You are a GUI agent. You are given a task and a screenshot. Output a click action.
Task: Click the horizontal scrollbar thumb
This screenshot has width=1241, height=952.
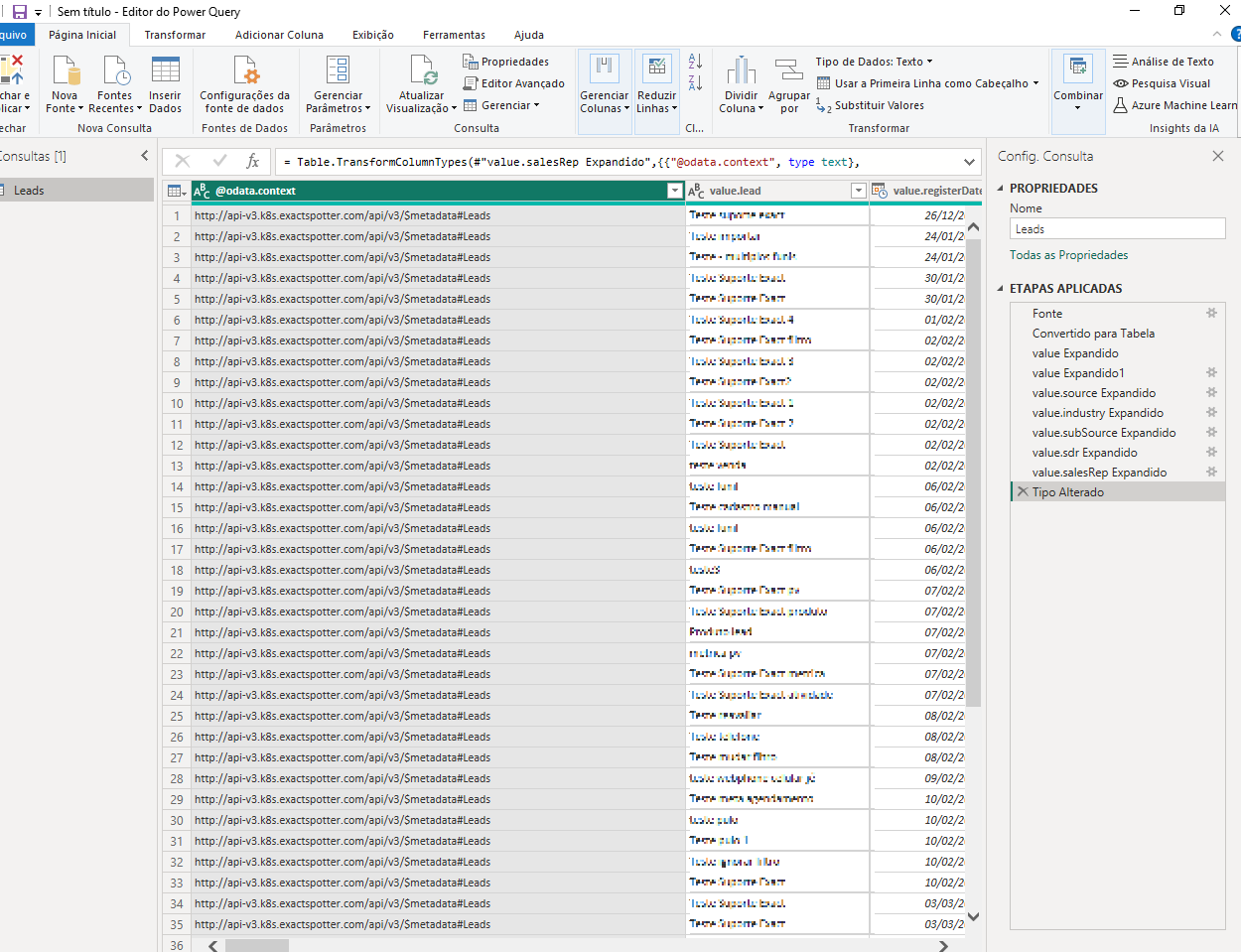(257, 946)
